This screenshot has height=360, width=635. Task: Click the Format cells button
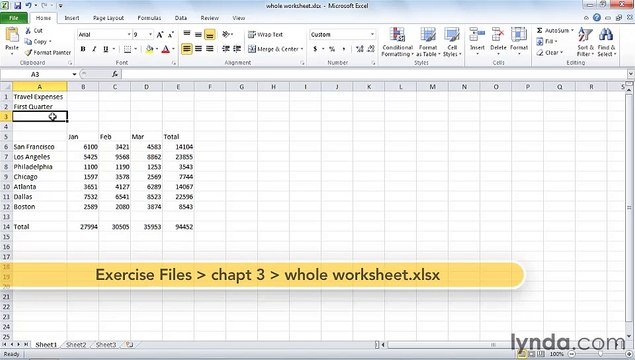click(x=519, y=41)
